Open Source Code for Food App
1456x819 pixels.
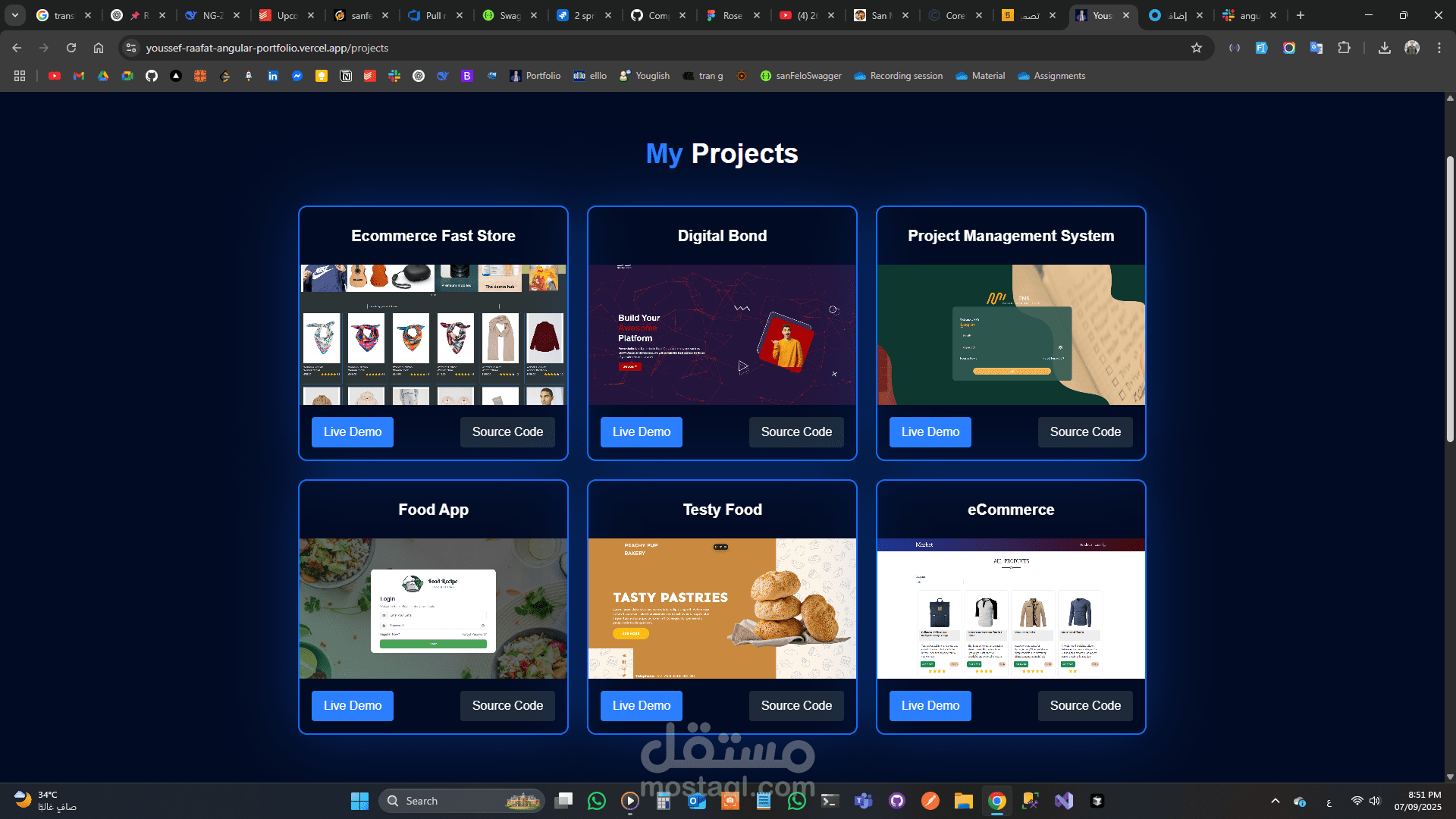(x=507, y=705)
